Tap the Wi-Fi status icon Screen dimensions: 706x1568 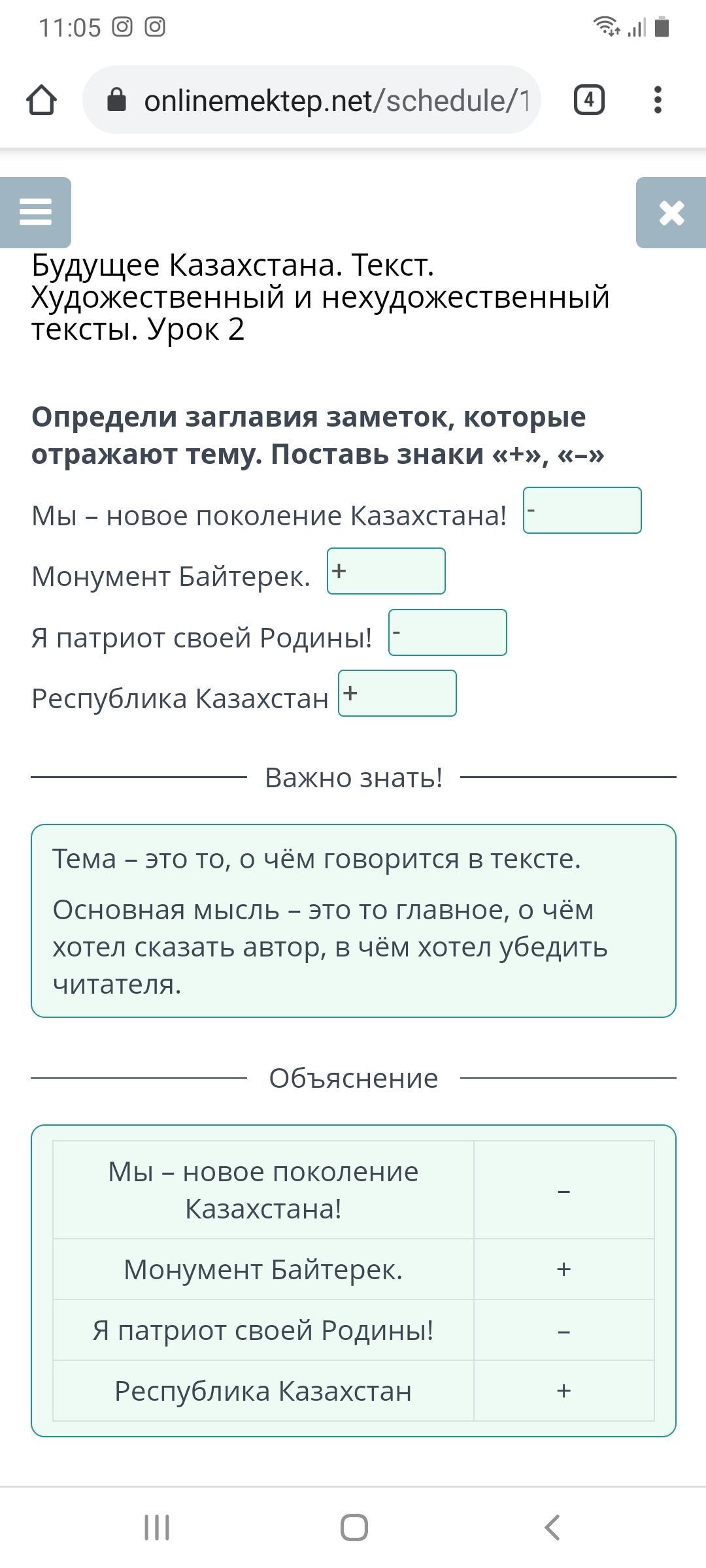tap(606, 27)
